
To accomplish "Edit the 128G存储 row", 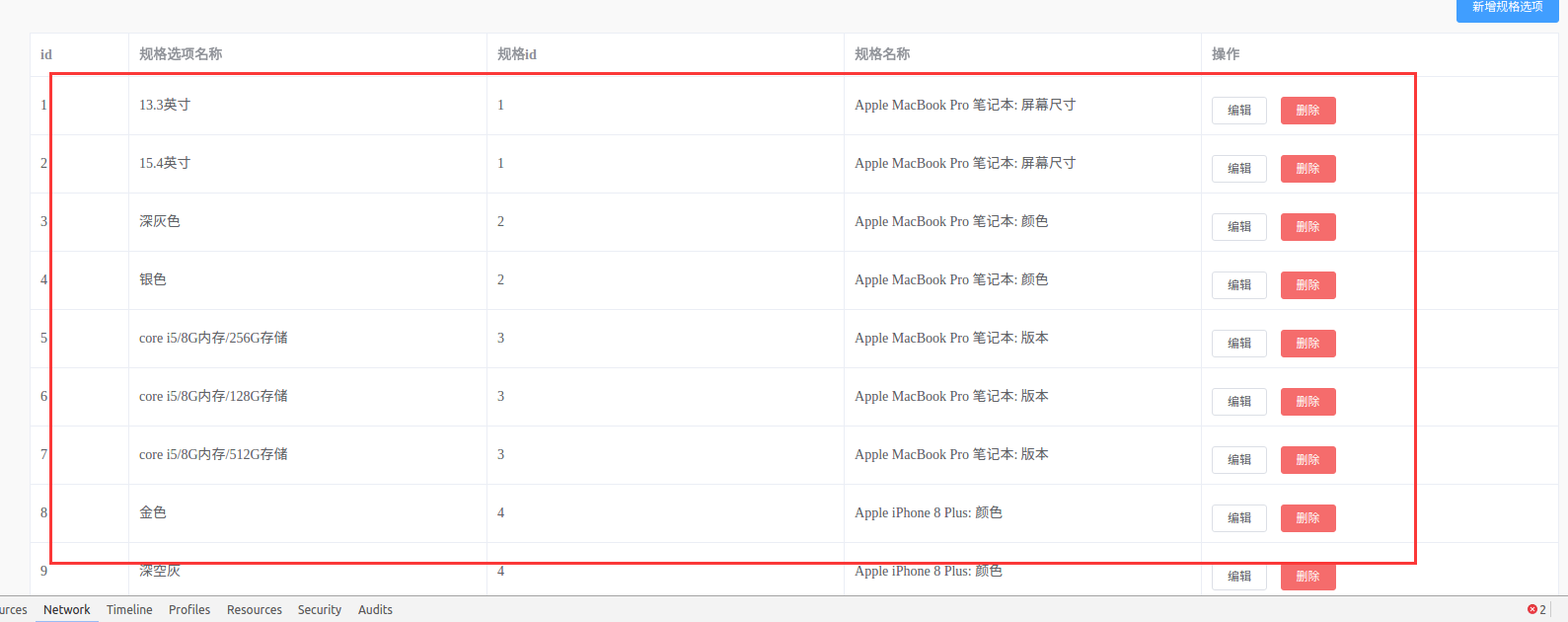I will 1239,402.
